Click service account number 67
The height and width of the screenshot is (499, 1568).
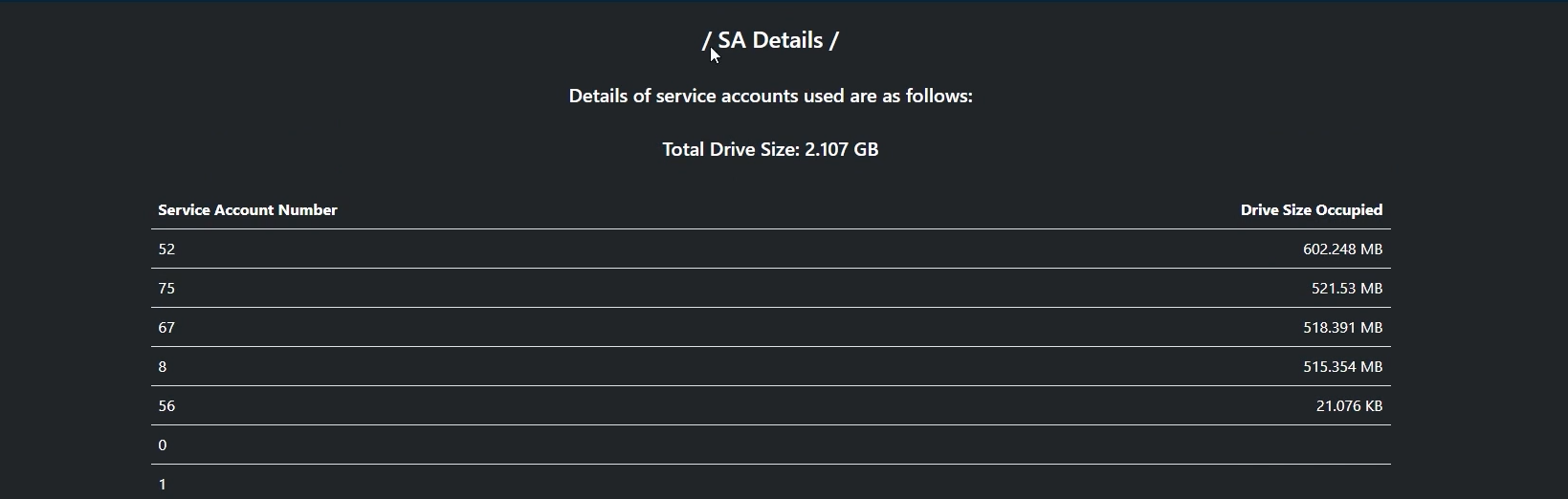tap(166, 328)
